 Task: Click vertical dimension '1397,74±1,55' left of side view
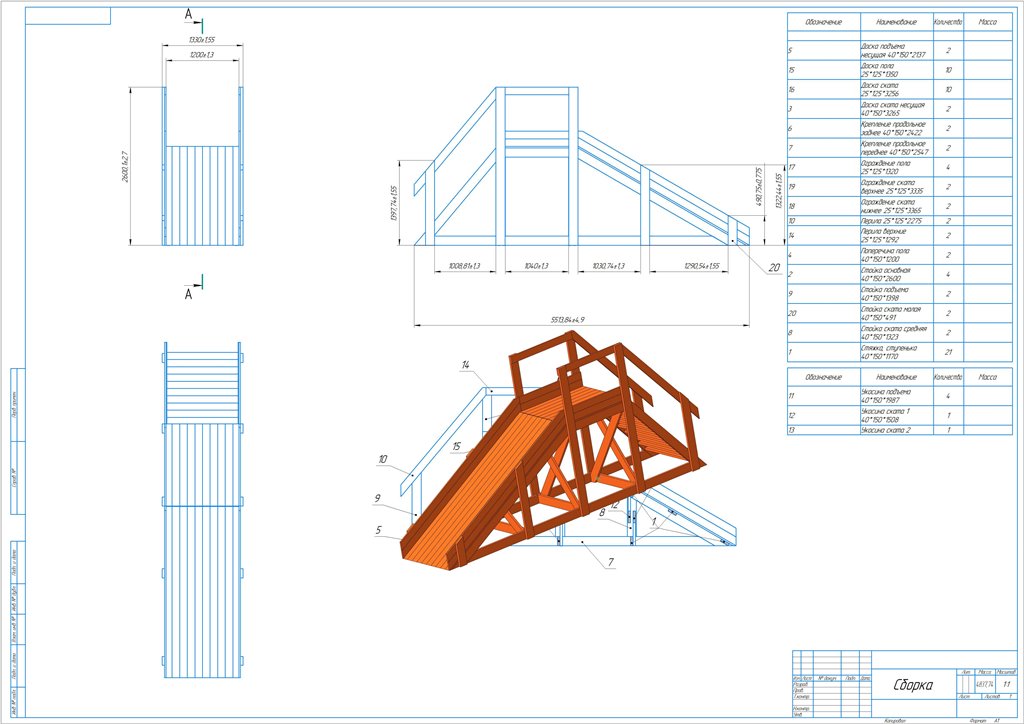(x=394, y=203)
